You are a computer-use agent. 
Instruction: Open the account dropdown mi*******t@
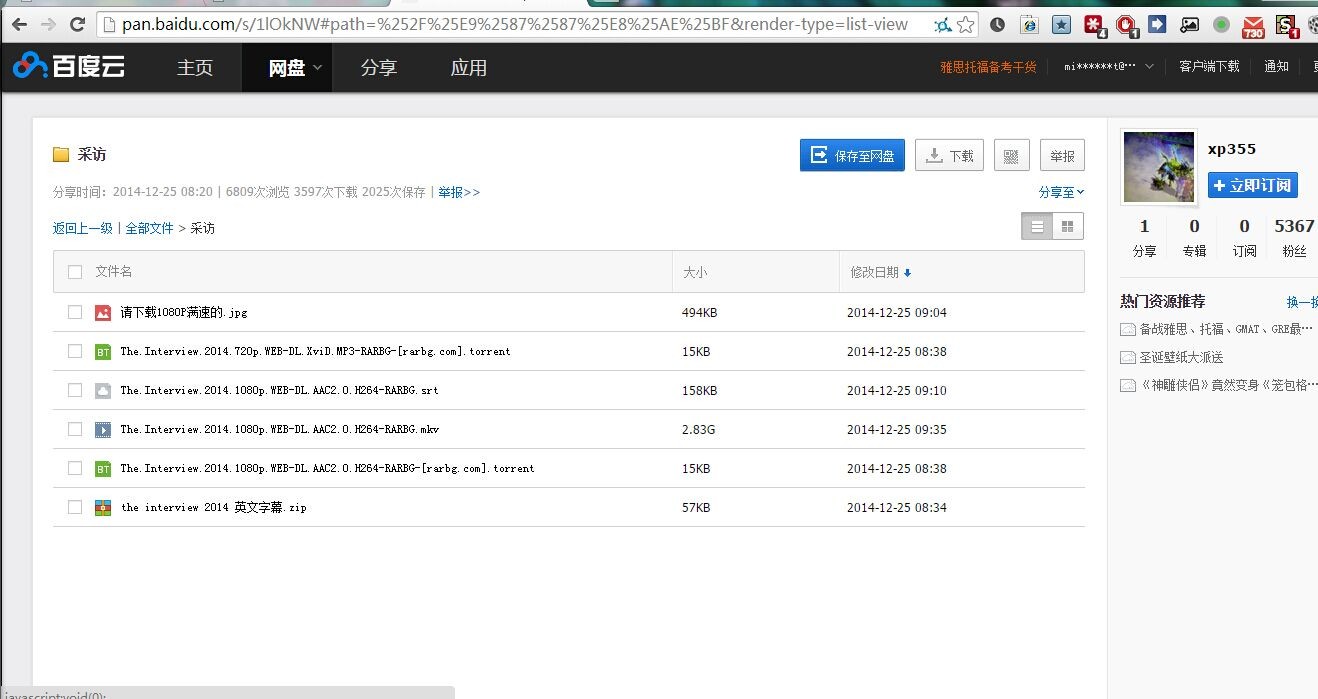coord(1108,66)
